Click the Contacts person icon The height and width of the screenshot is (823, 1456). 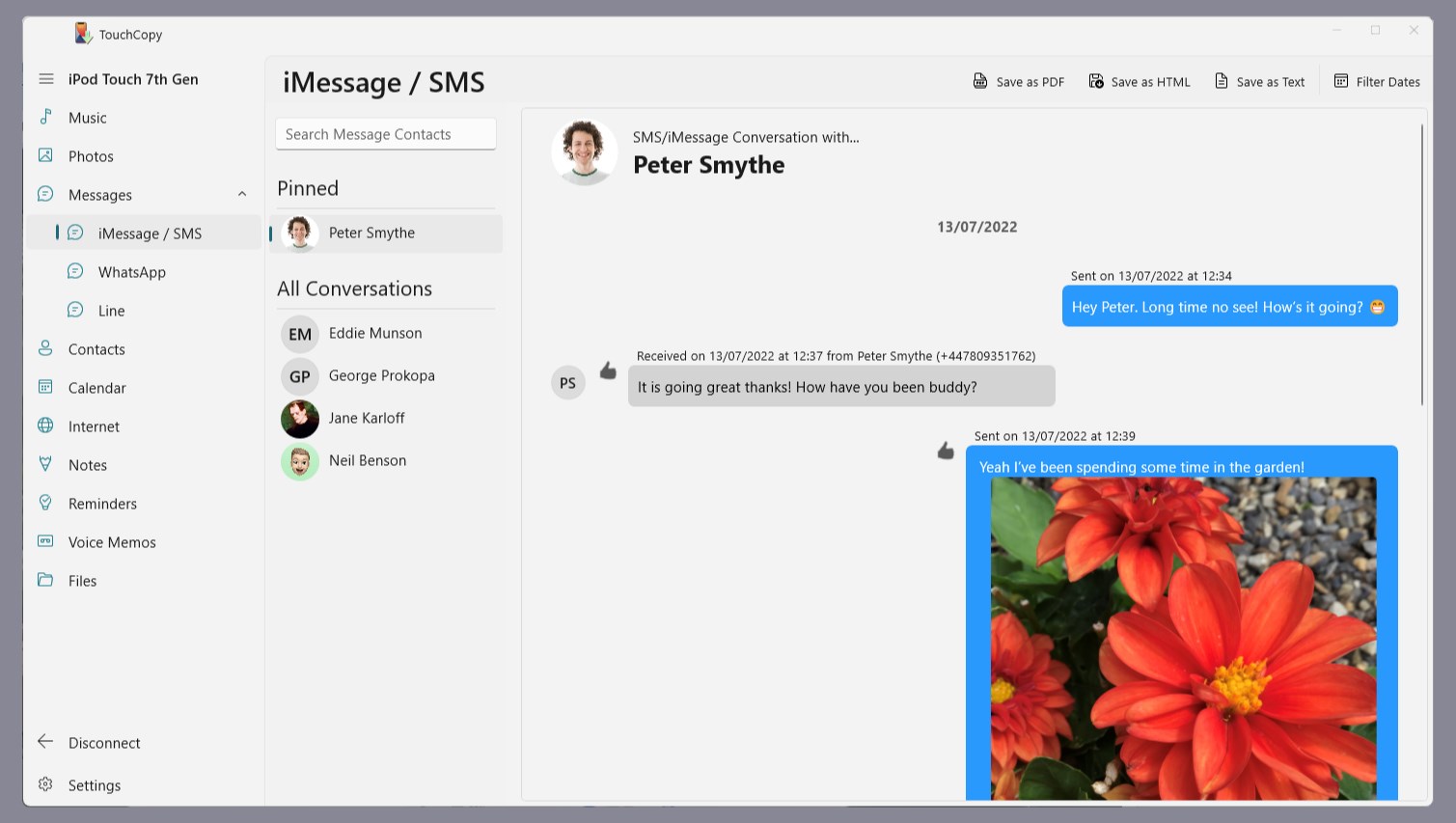pyautogui.click(x=45, y=348)
